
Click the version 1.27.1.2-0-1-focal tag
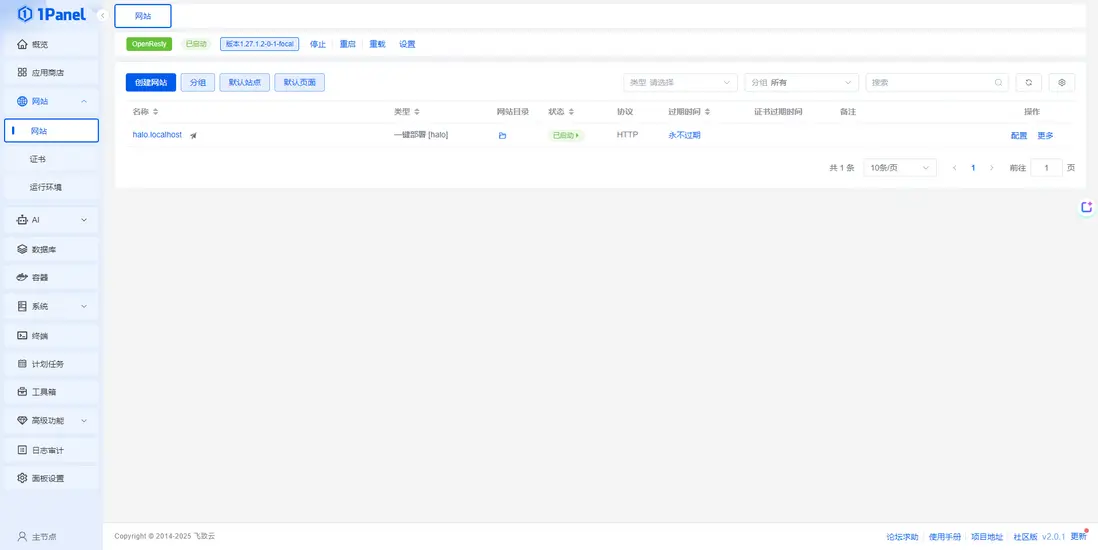[259, 44]
